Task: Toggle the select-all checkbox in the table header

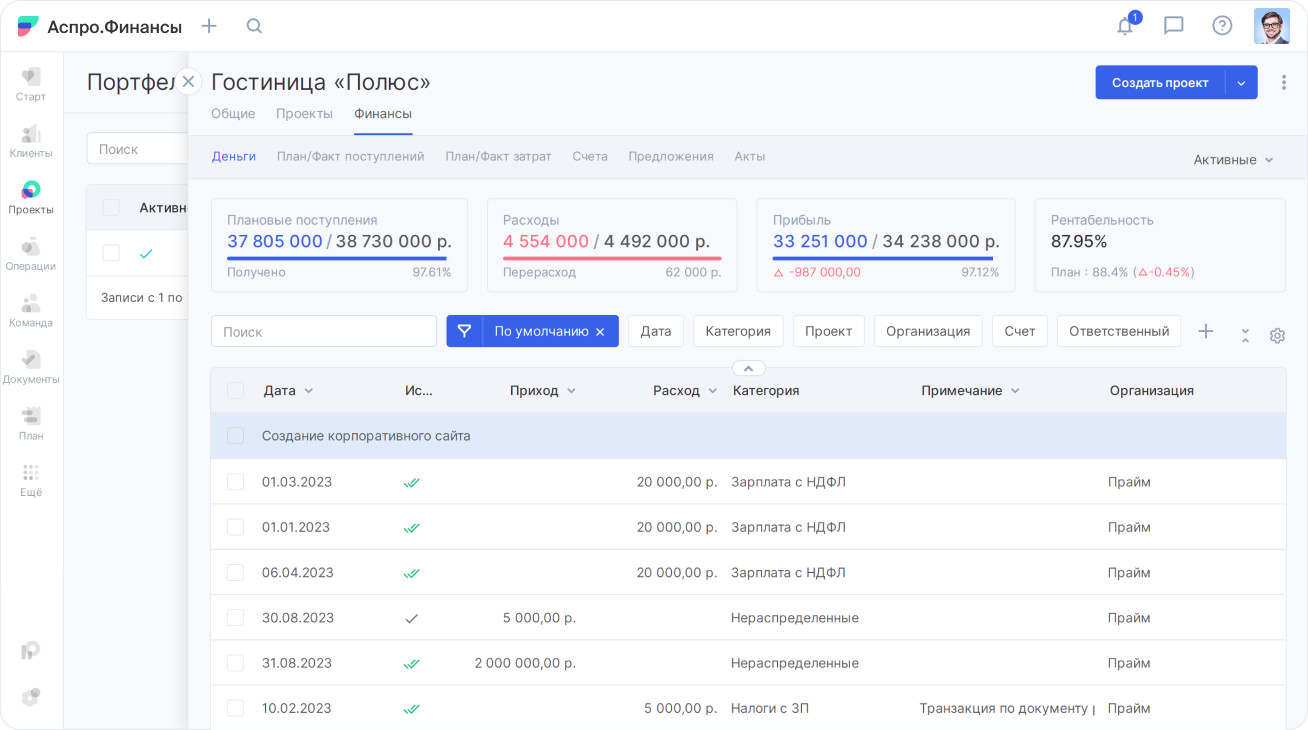Action: (x=236, y=391)
